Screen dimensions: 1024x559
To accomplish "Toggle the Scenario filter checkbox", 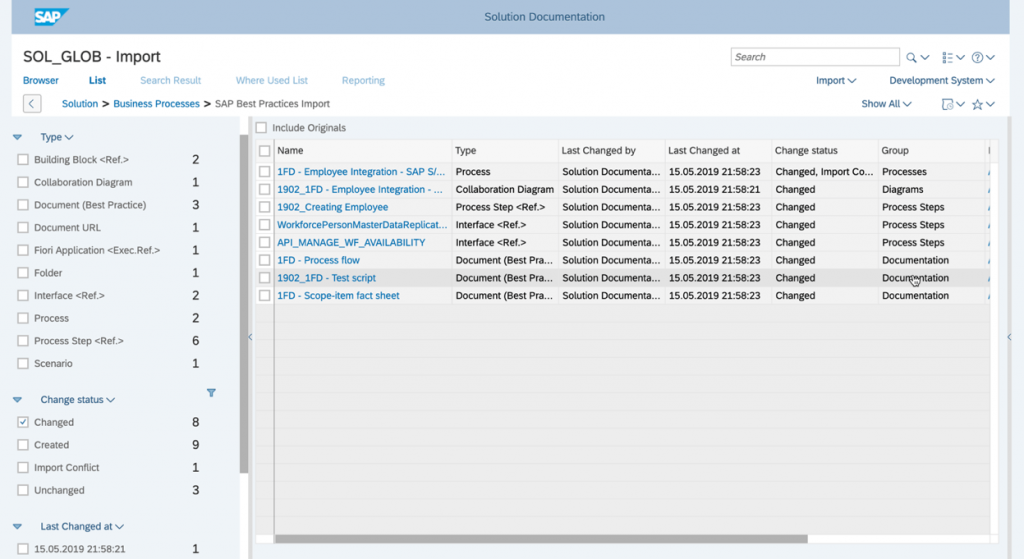I will (x=23, y=364).
